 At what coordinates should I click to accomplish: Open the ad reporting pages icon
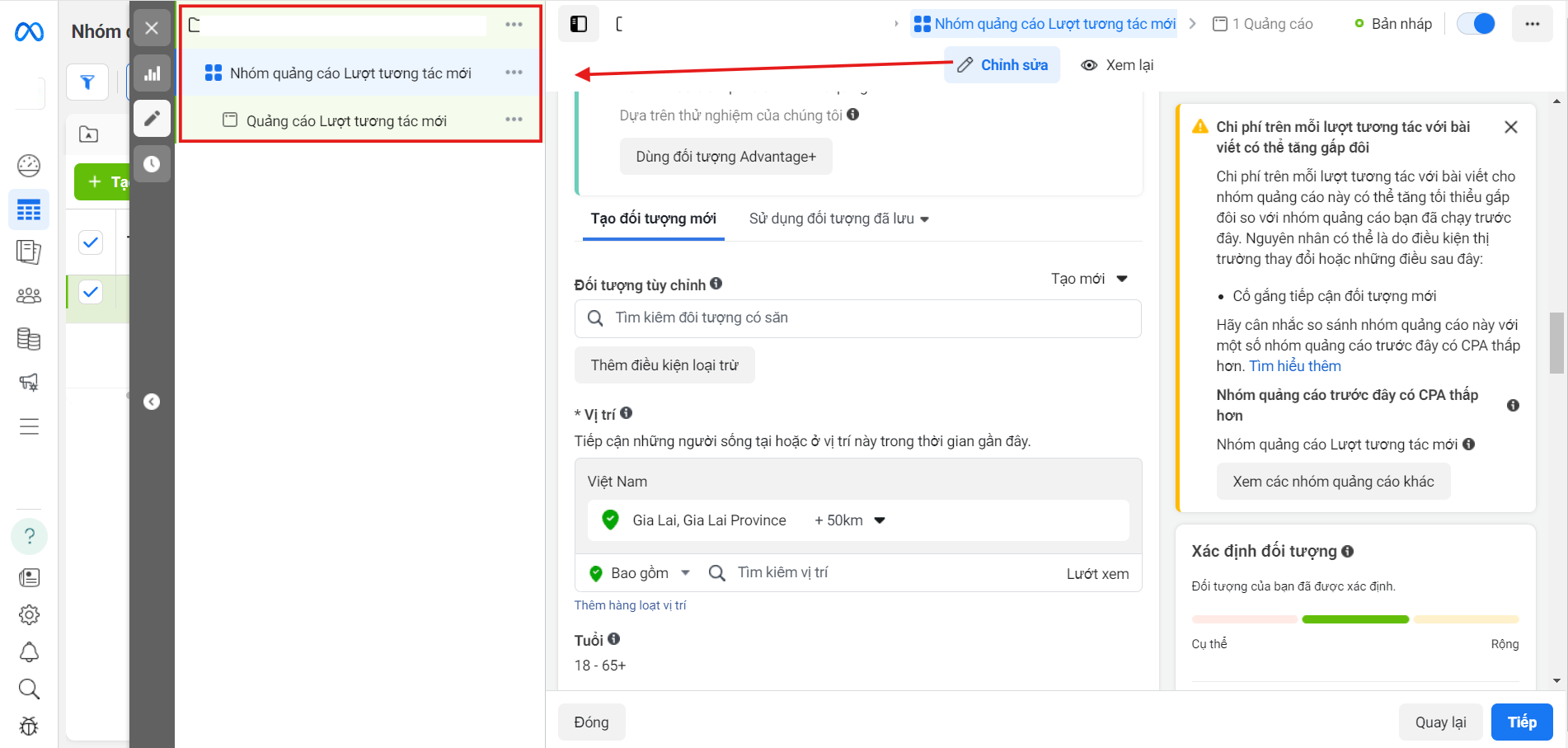coord(29,252)
